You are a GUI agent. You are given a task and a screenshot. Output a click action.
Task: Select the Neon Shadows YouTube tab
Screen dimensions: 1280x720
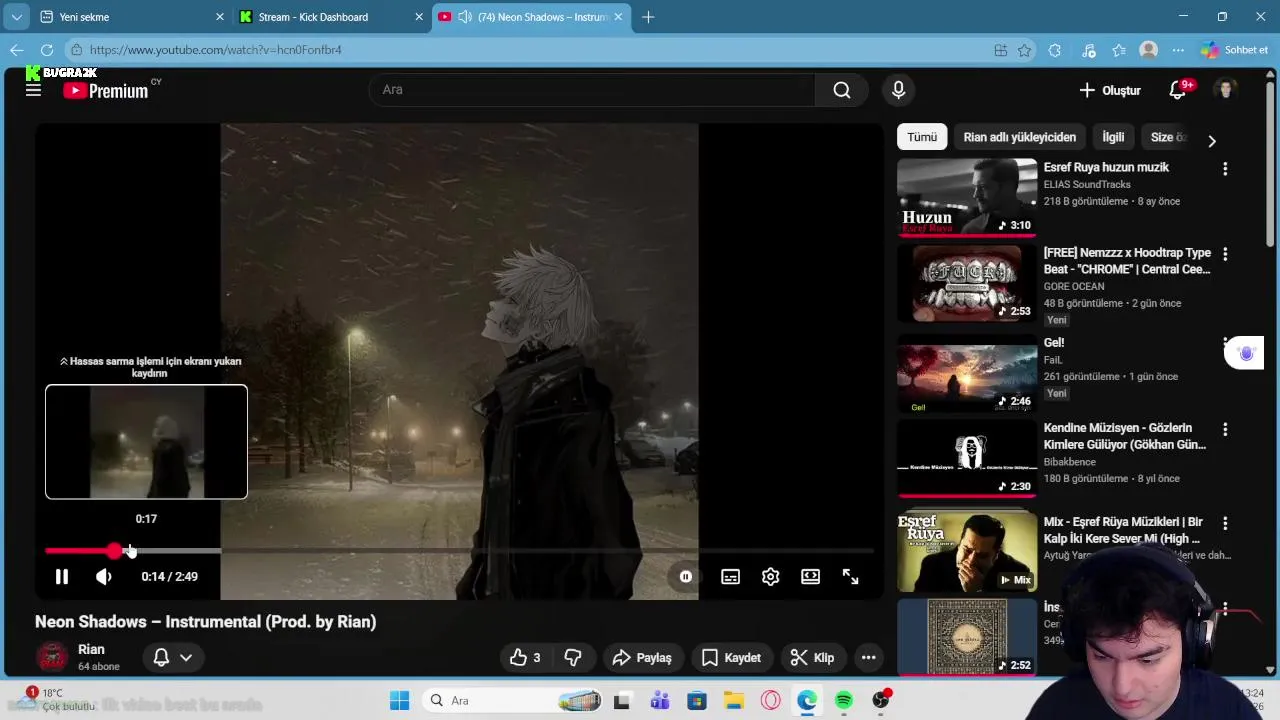pyautogui.click(x=532, y=17)
